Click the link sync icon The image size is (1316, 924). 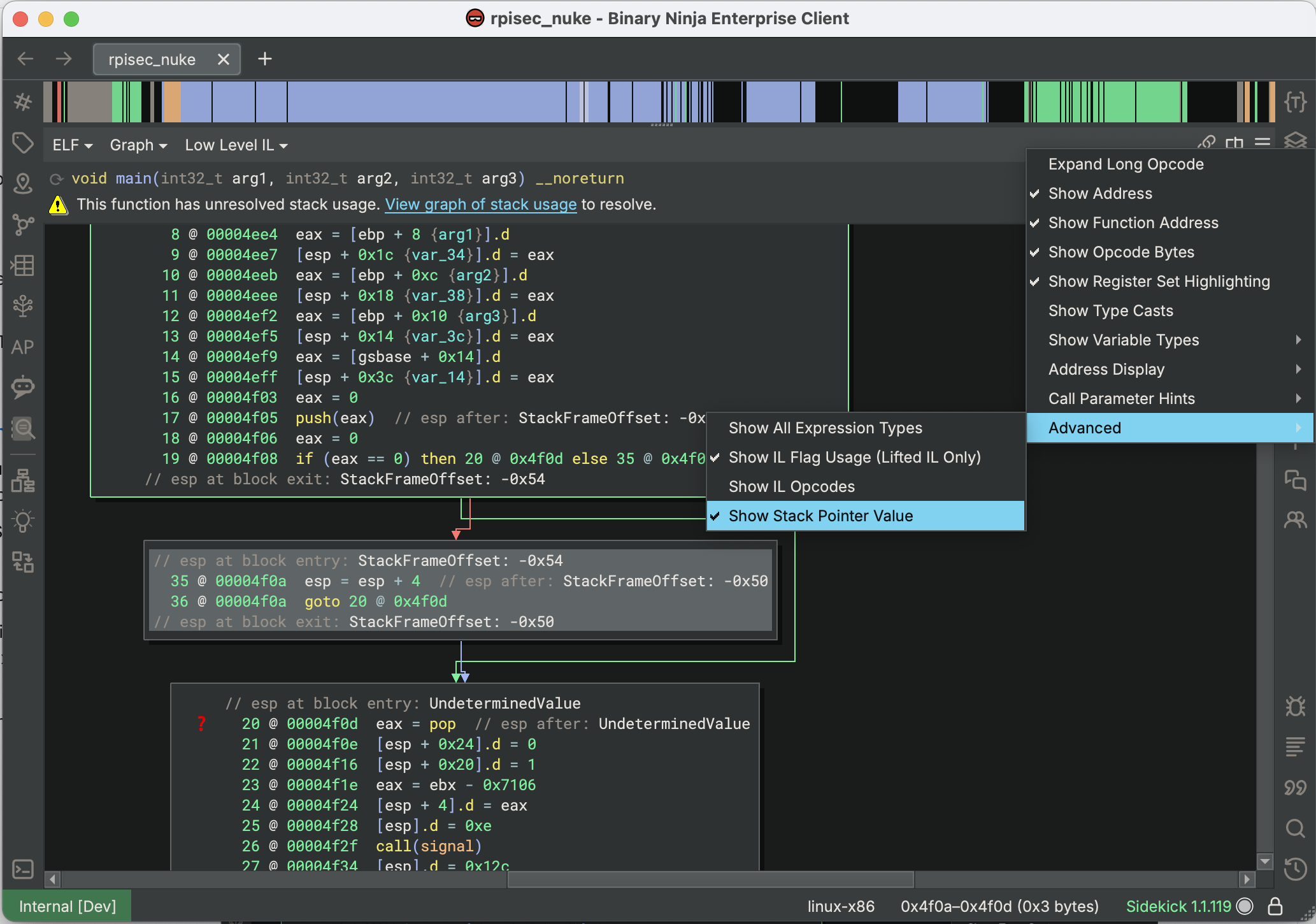point(1206,143)
